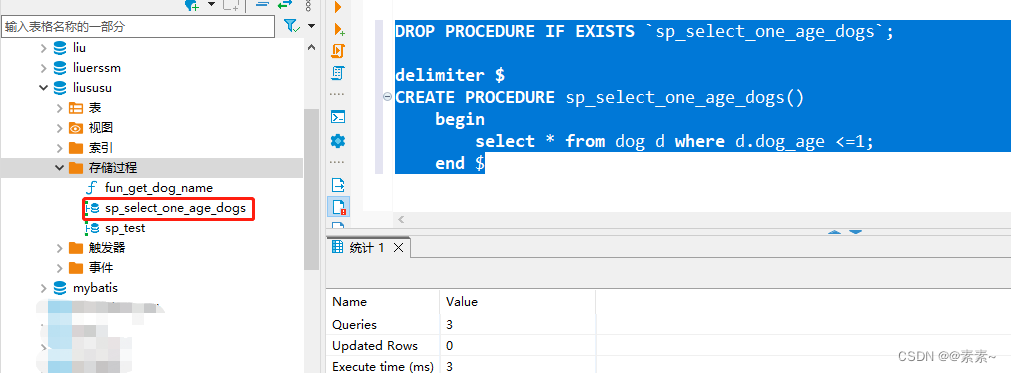Open the new connection dropdown arrow
The height and width of the screenshot is (373, 1011).
(x=210, y=5)
